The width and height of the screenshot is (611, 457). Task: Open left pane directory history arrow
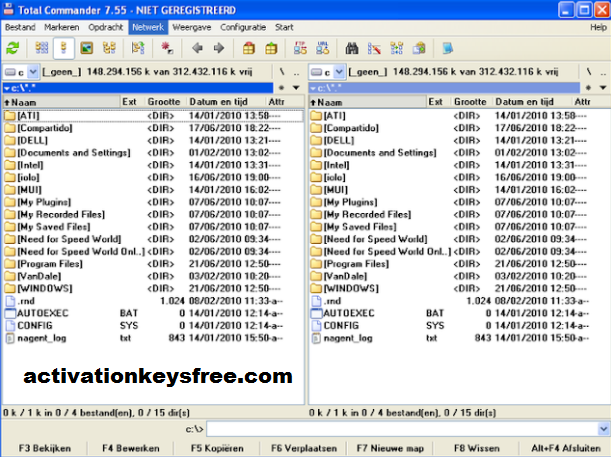pos(296,88)
